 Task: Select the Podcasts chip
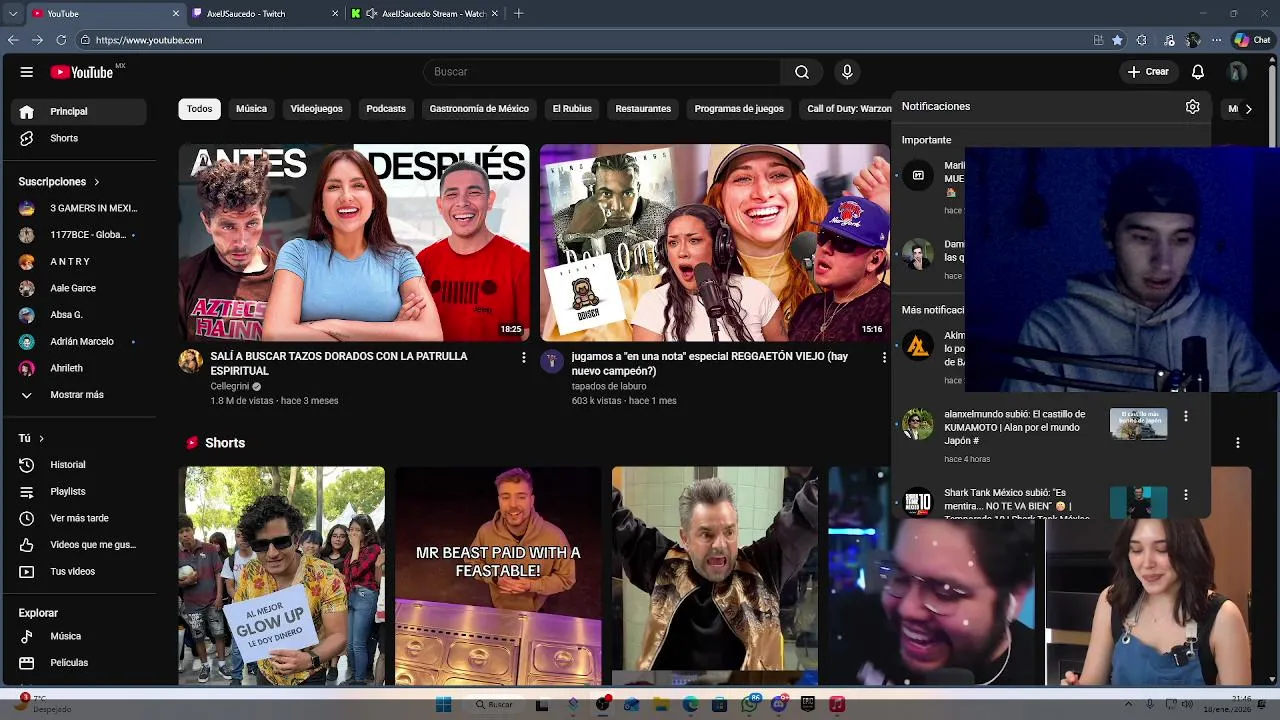[386, 109]
